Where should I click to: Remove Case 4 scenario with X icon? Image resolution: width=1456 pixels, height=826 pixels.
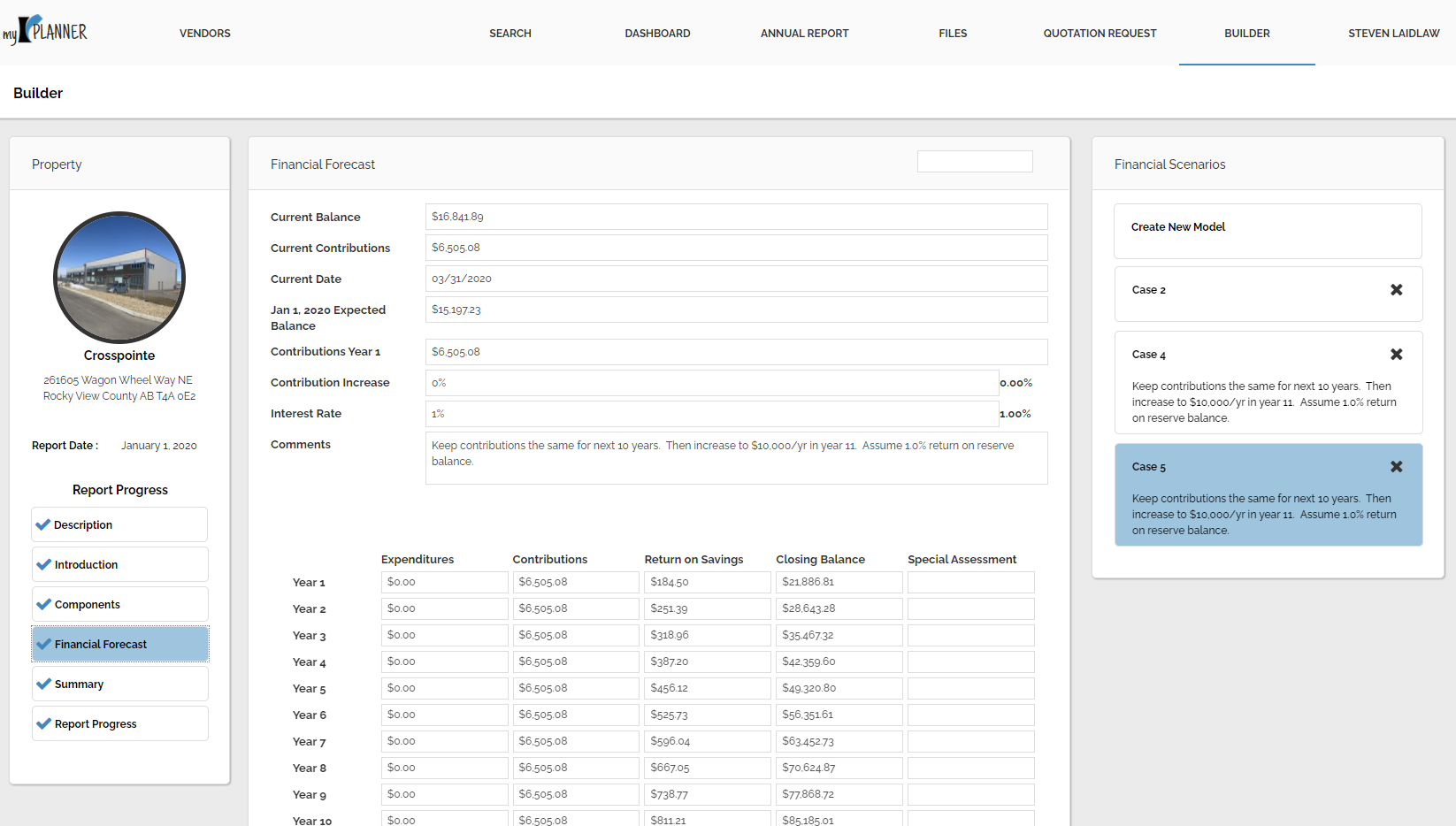(x=1396, y=355)
